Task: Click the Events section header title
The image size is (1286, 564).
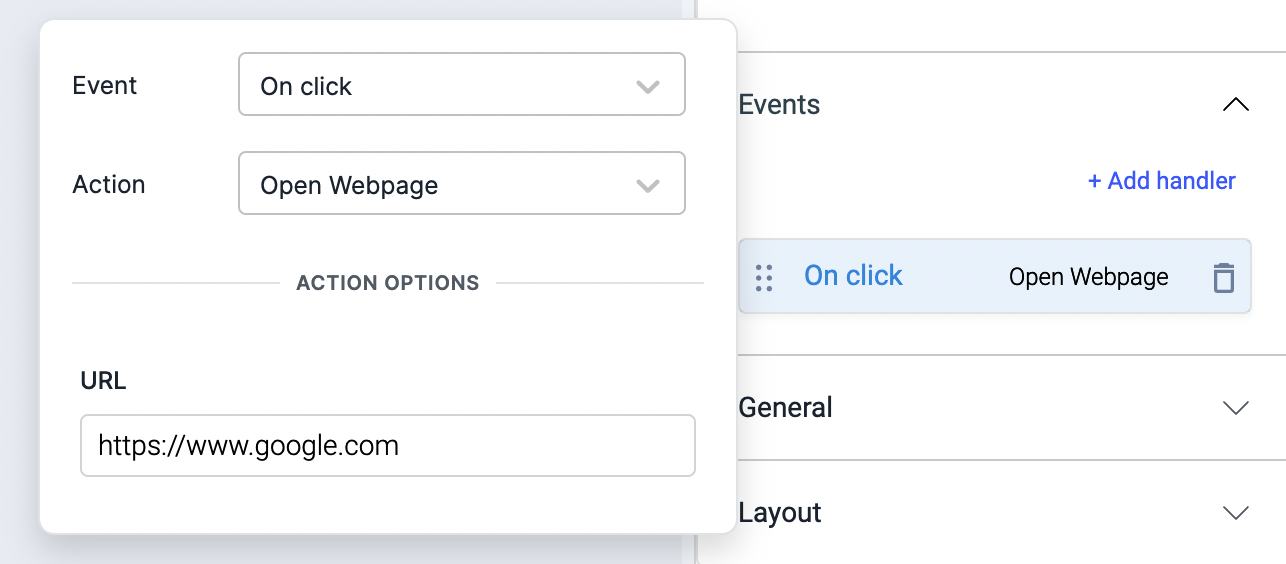Action: coord(779,104)
